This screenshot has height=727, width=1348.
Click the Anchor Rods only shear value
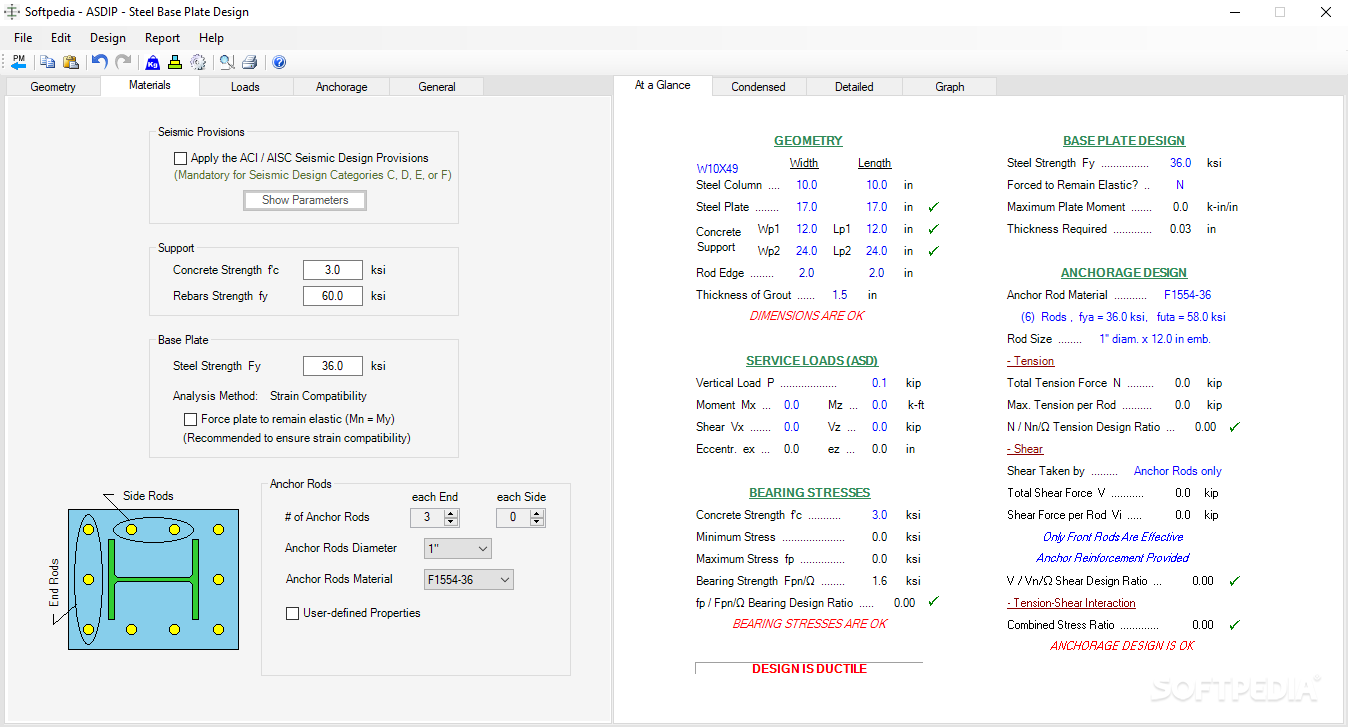click(x=1177, y=471)
